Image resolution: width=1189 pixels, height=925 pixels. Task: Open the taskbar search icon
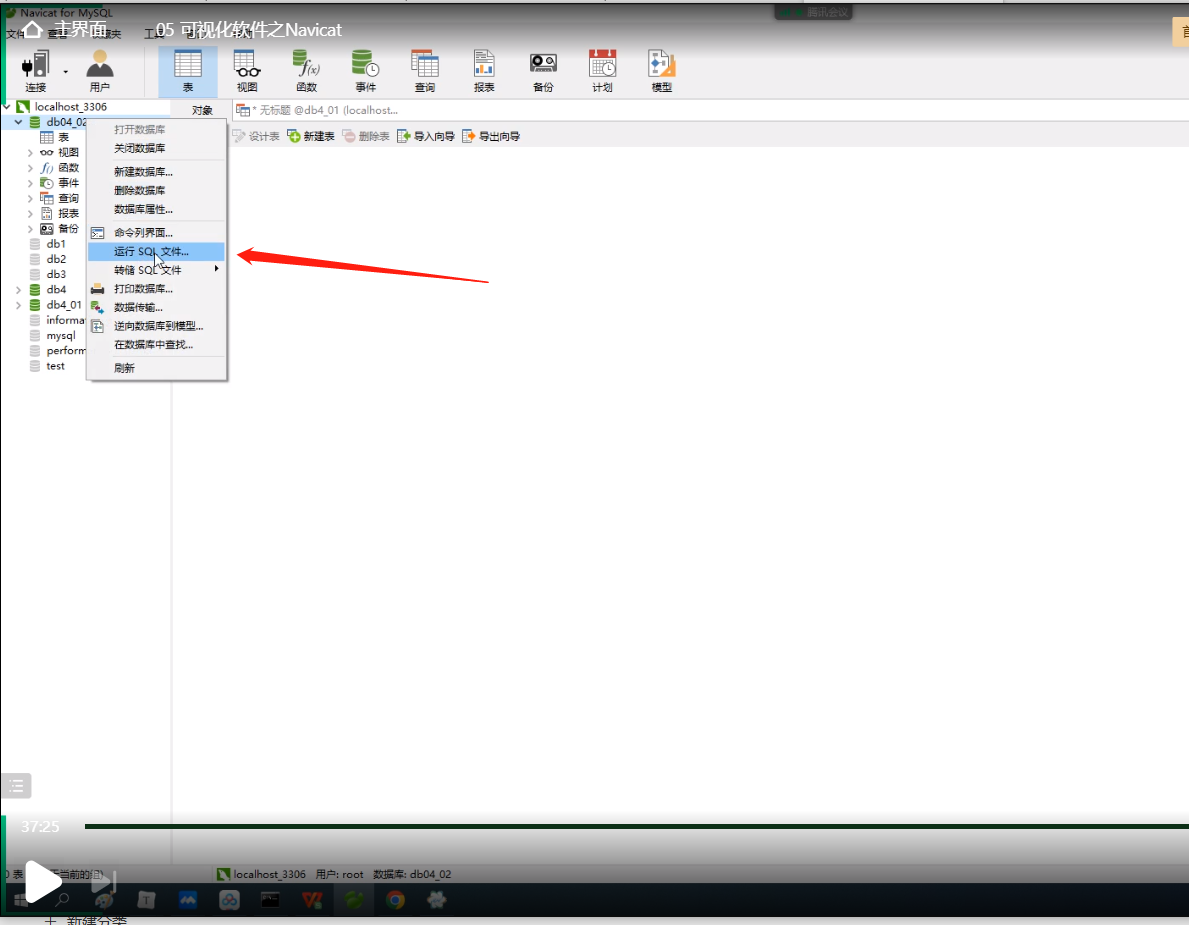[62, 900]
